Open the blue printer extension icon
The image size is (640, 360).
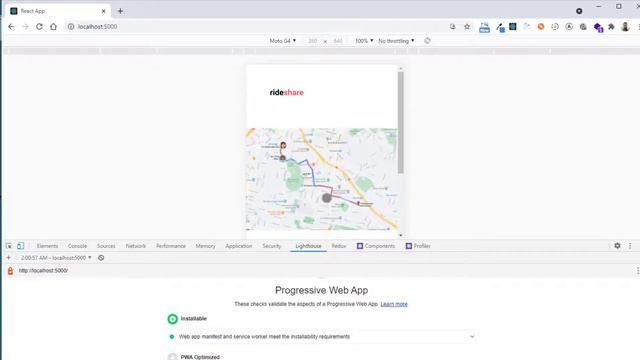tap(484, 27)
